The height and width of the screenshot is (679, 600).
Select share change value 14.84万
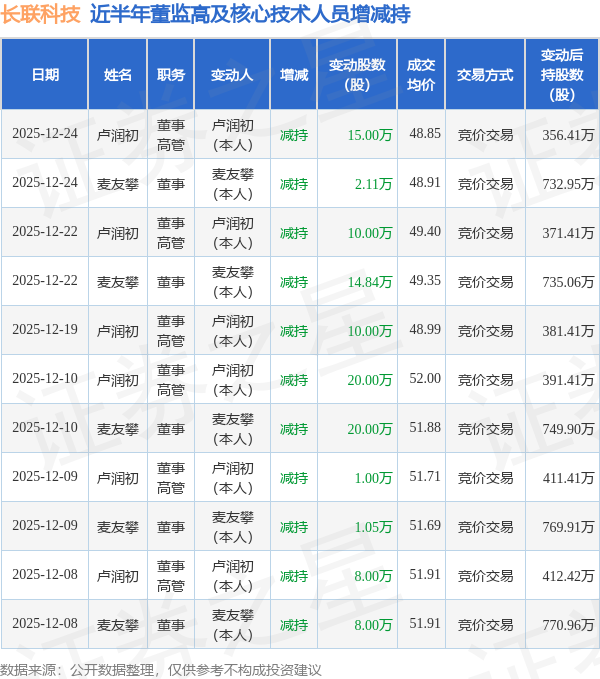pos(370,282)
